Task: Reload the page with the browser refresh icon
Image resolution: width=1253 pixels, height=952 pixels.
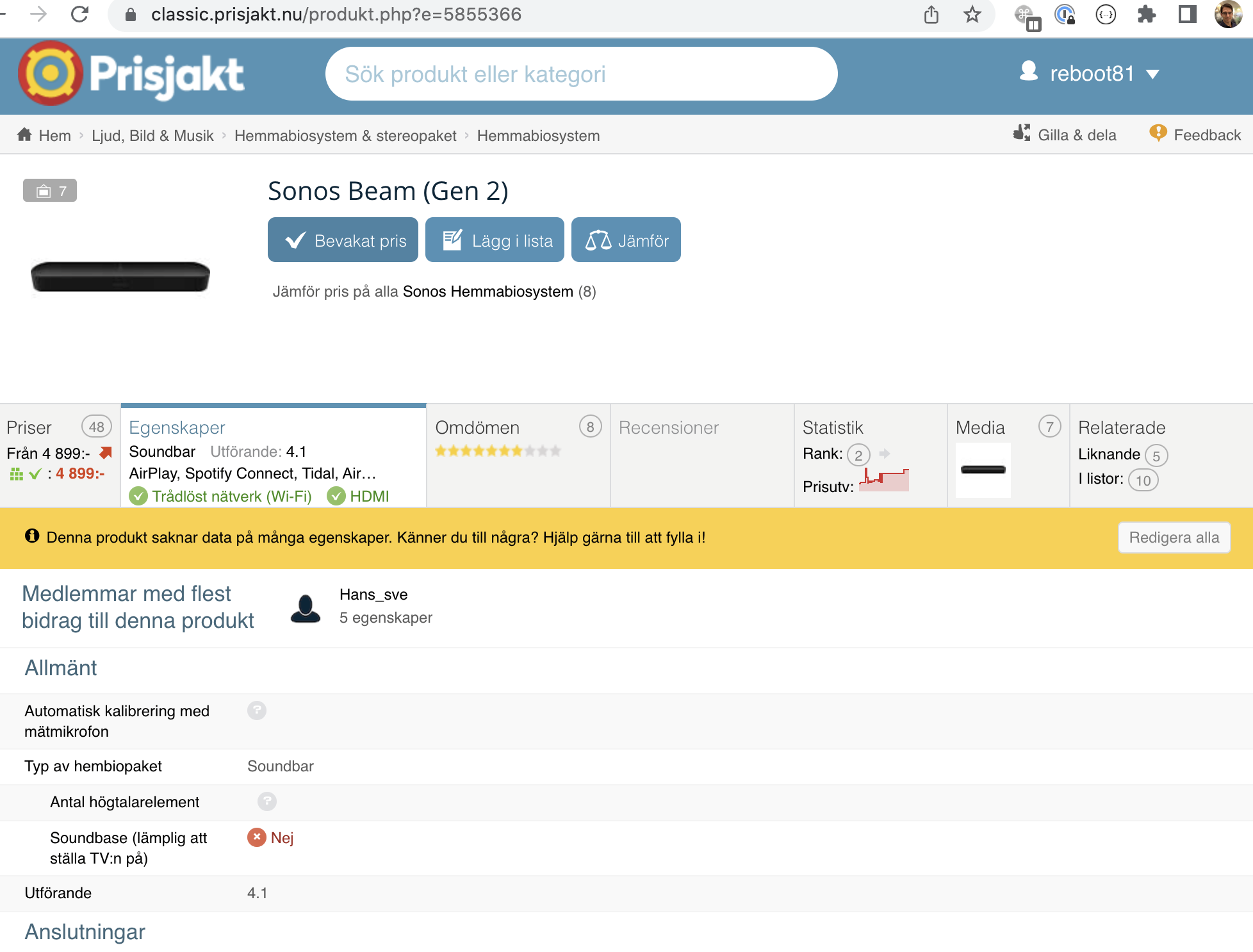Action: point(80,14)
